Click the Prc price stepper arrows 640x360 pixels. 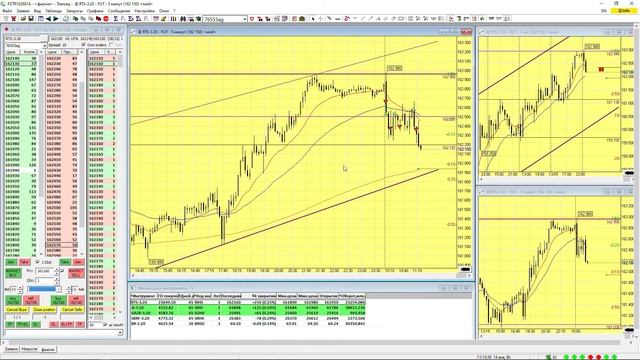click(x=57, y=271)
